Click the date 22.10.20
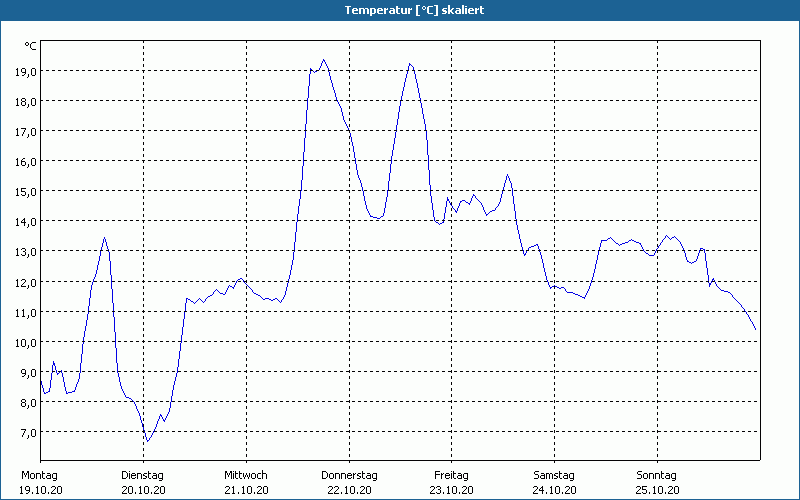 349,490
